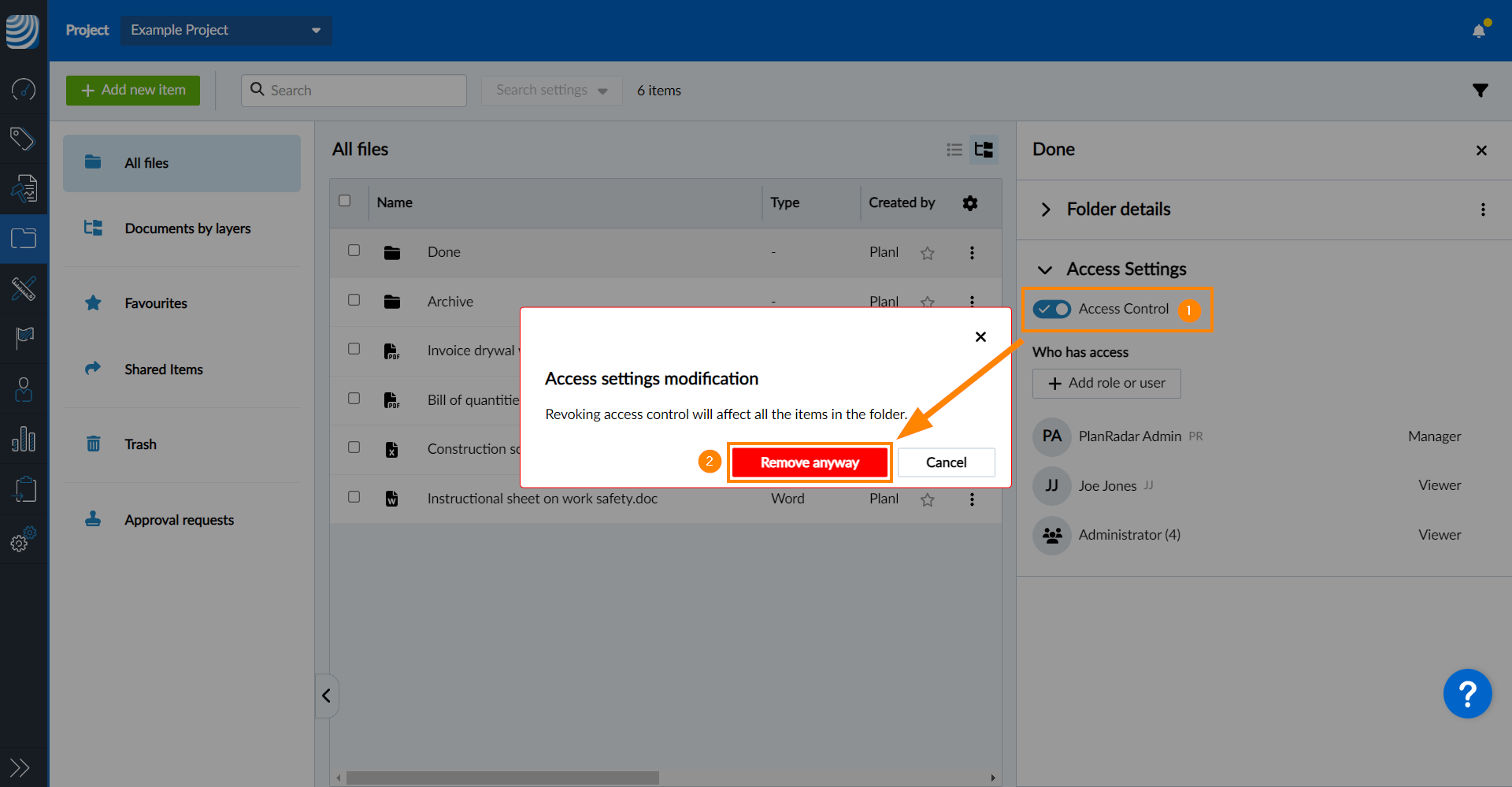The height and width of the screenshot is (787, 1512).
Task: Collapse the Access Settings section
Action: pyautogui.click(x=1045, y=270)
